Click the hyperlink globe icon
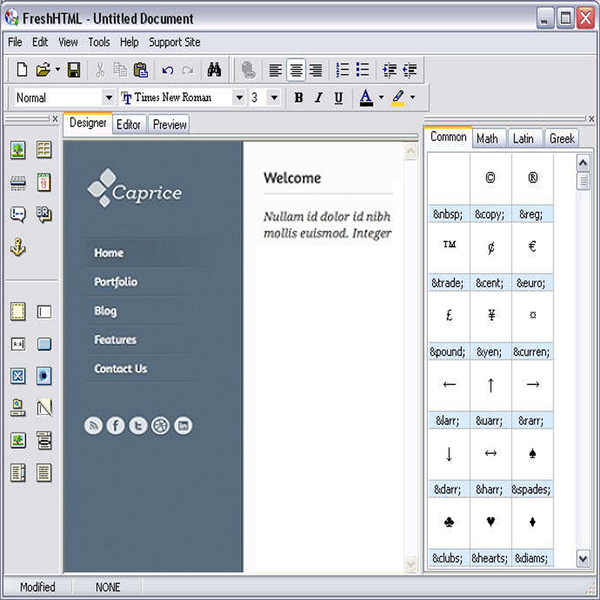This screenshot has height=600, width=600. [249, 70]
